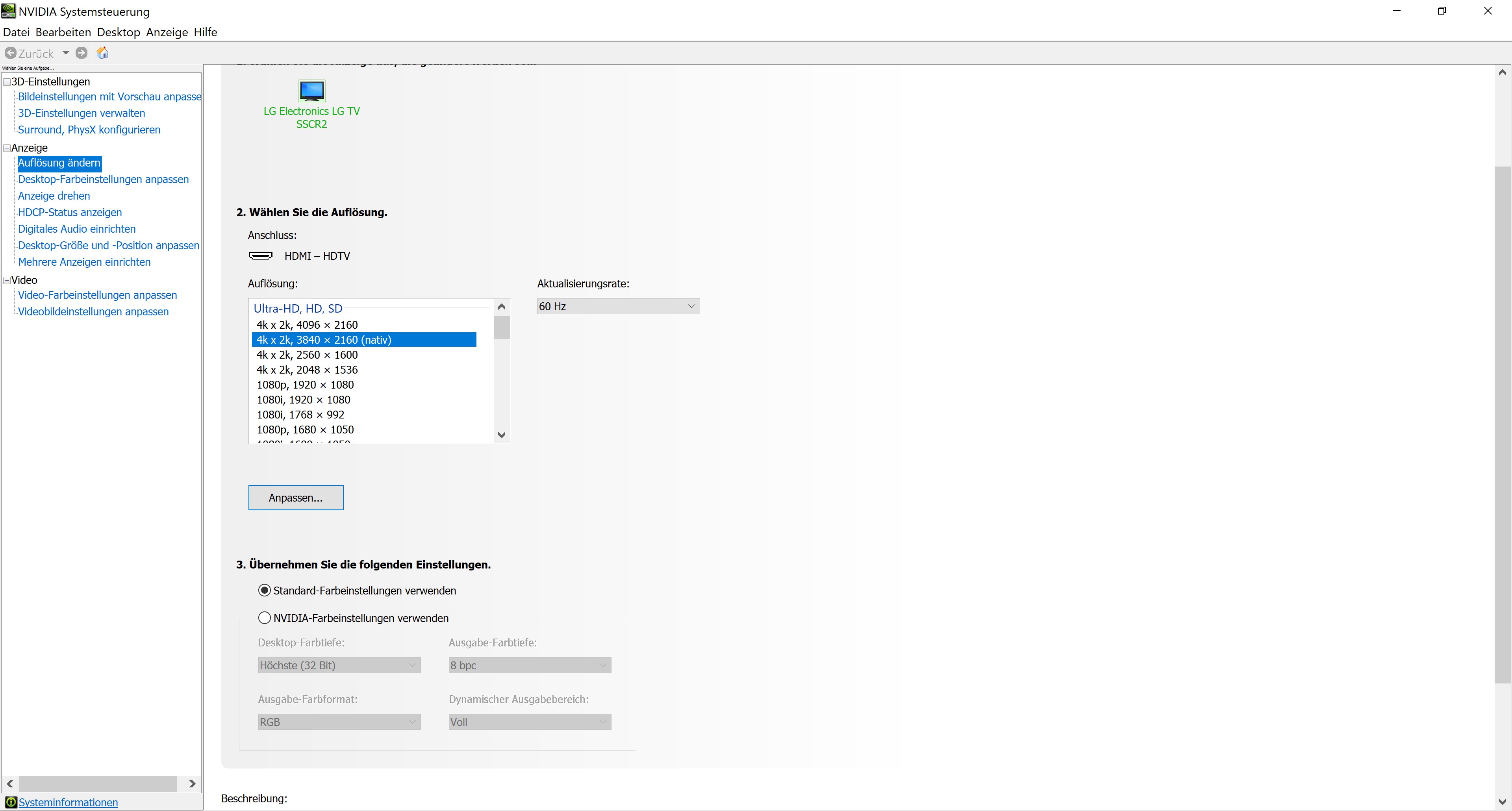The image size is (1512, 811).
Task: Click the home icon in the toolbar
Action: [x=103, y=53]
